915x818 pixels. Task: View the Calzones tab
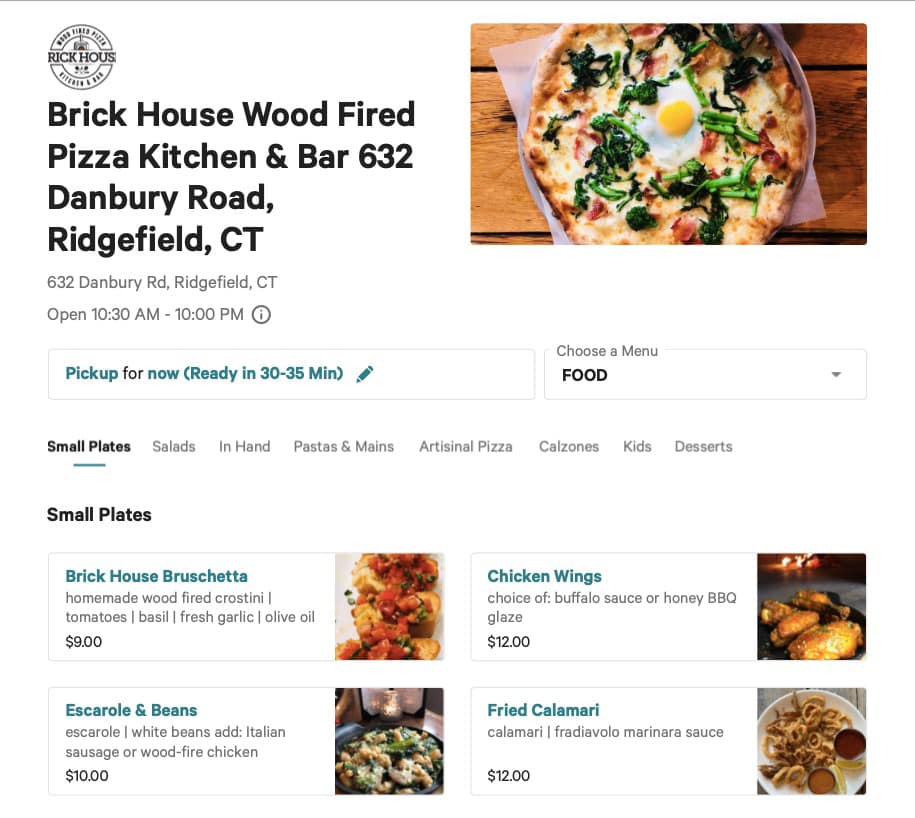tap(569, 447)
